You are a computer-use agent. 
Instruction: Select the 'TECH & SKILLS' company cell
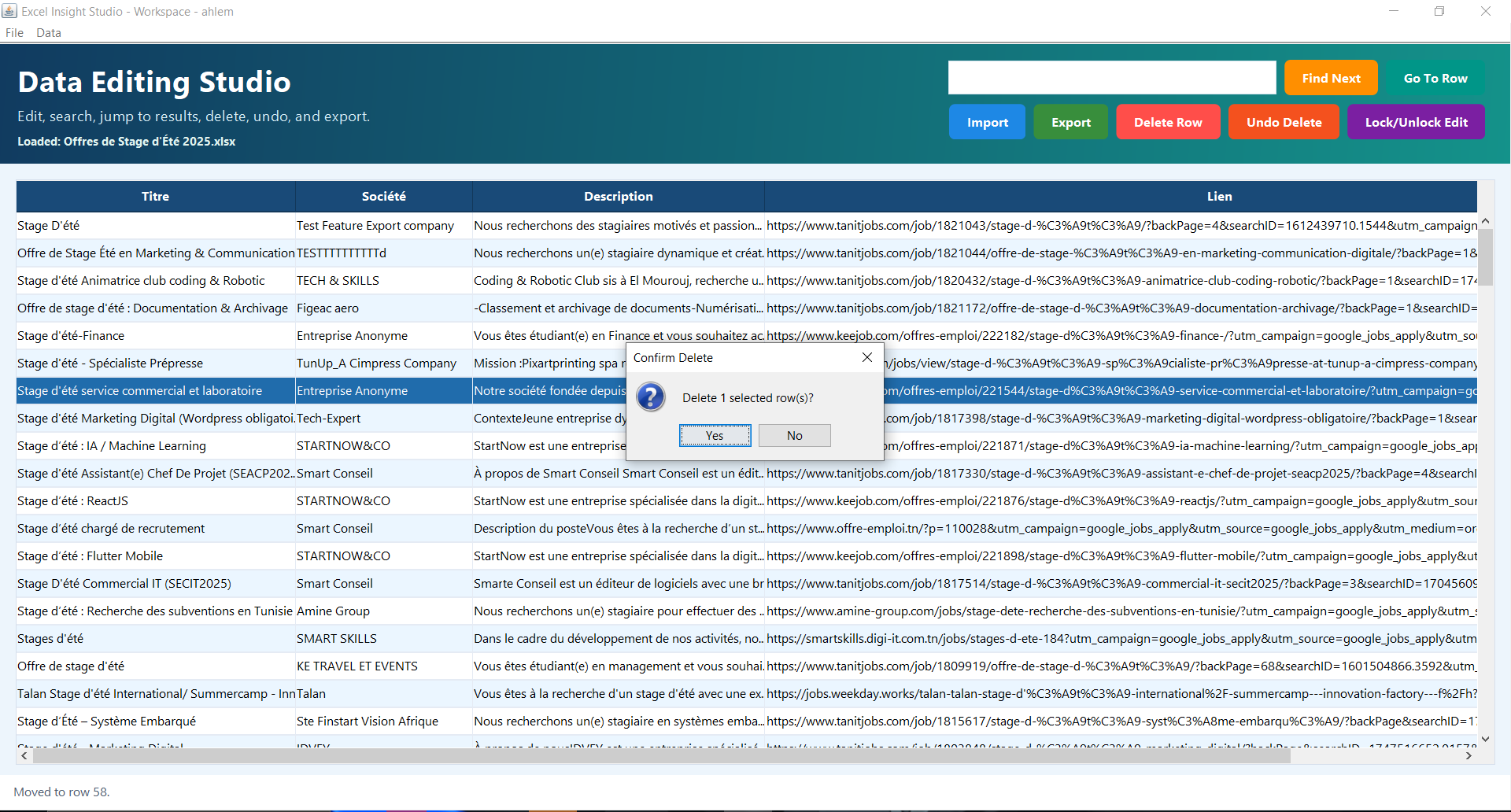(384, 280)
